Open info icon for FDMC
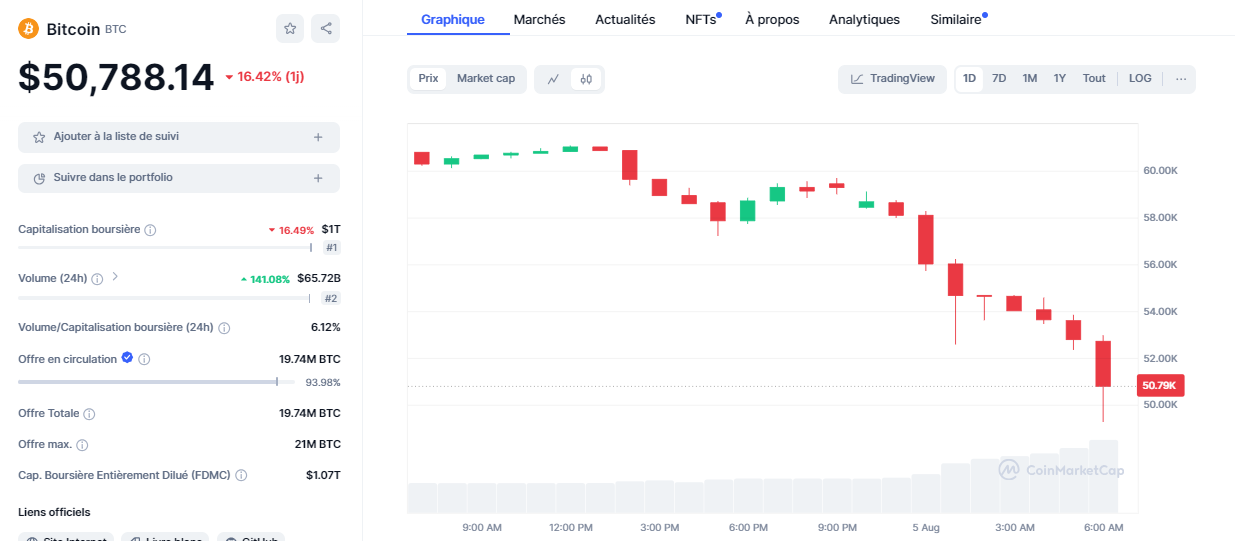1235x541 pixels. coord(241,476)
